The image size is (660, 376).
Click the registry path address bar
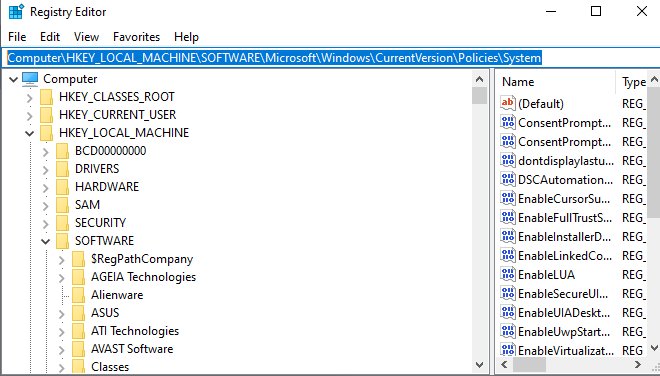[330, 58]
